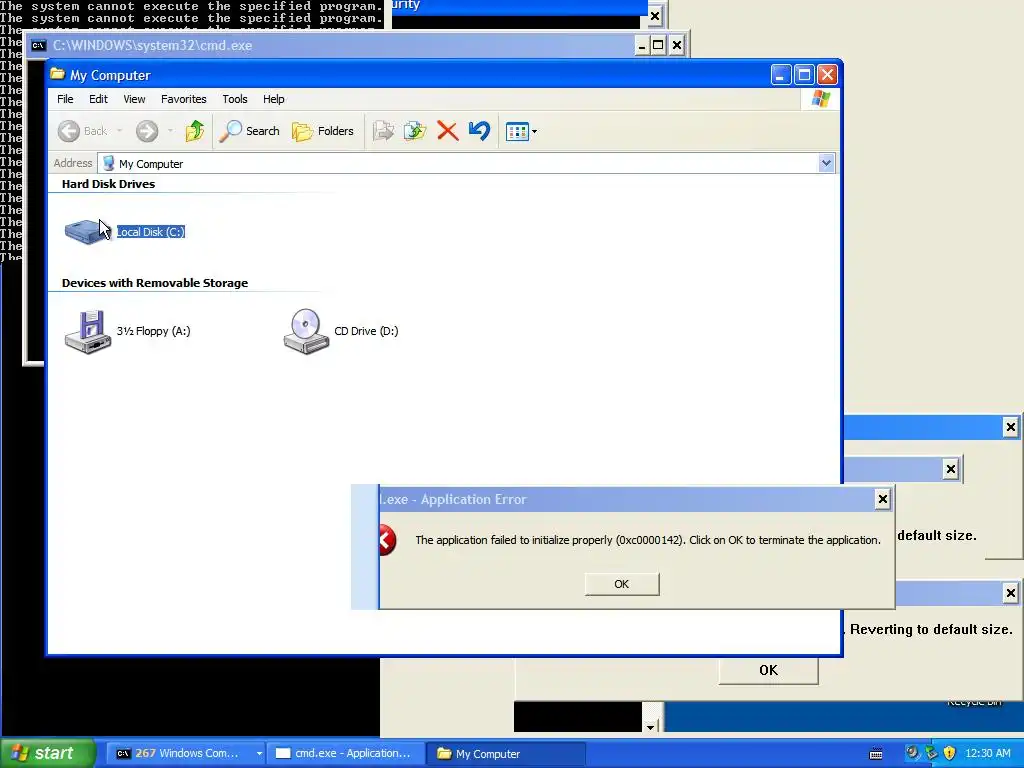The image size is (1024, 768).
Task: Click OK in the Application Error dialog
Action: click(x=622, y=584)
